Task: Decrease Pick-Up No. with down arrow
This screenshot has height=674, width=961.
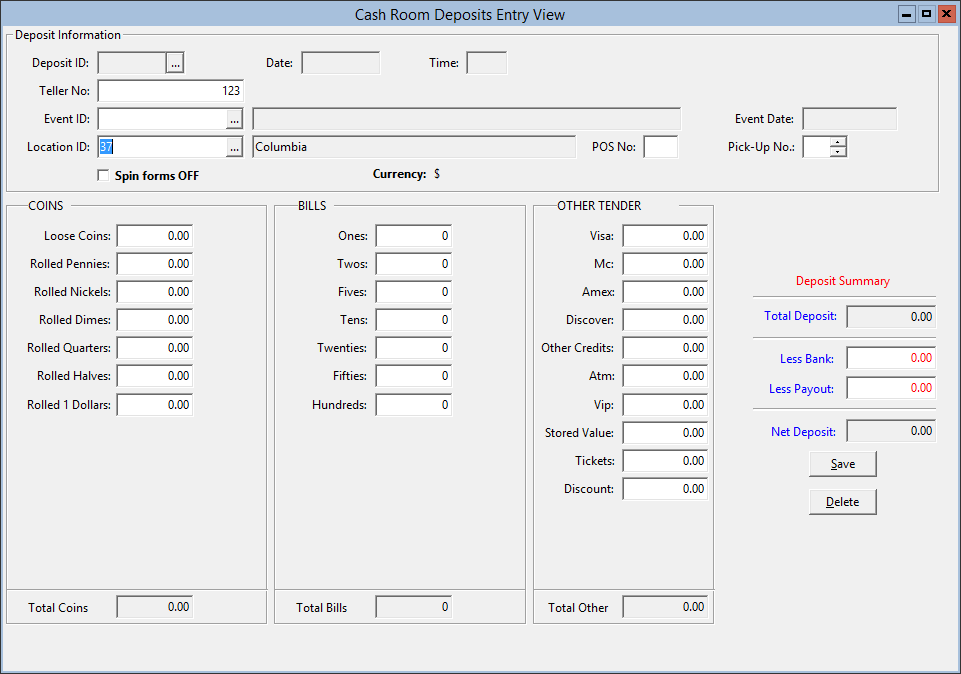Action: click(838, 152)
